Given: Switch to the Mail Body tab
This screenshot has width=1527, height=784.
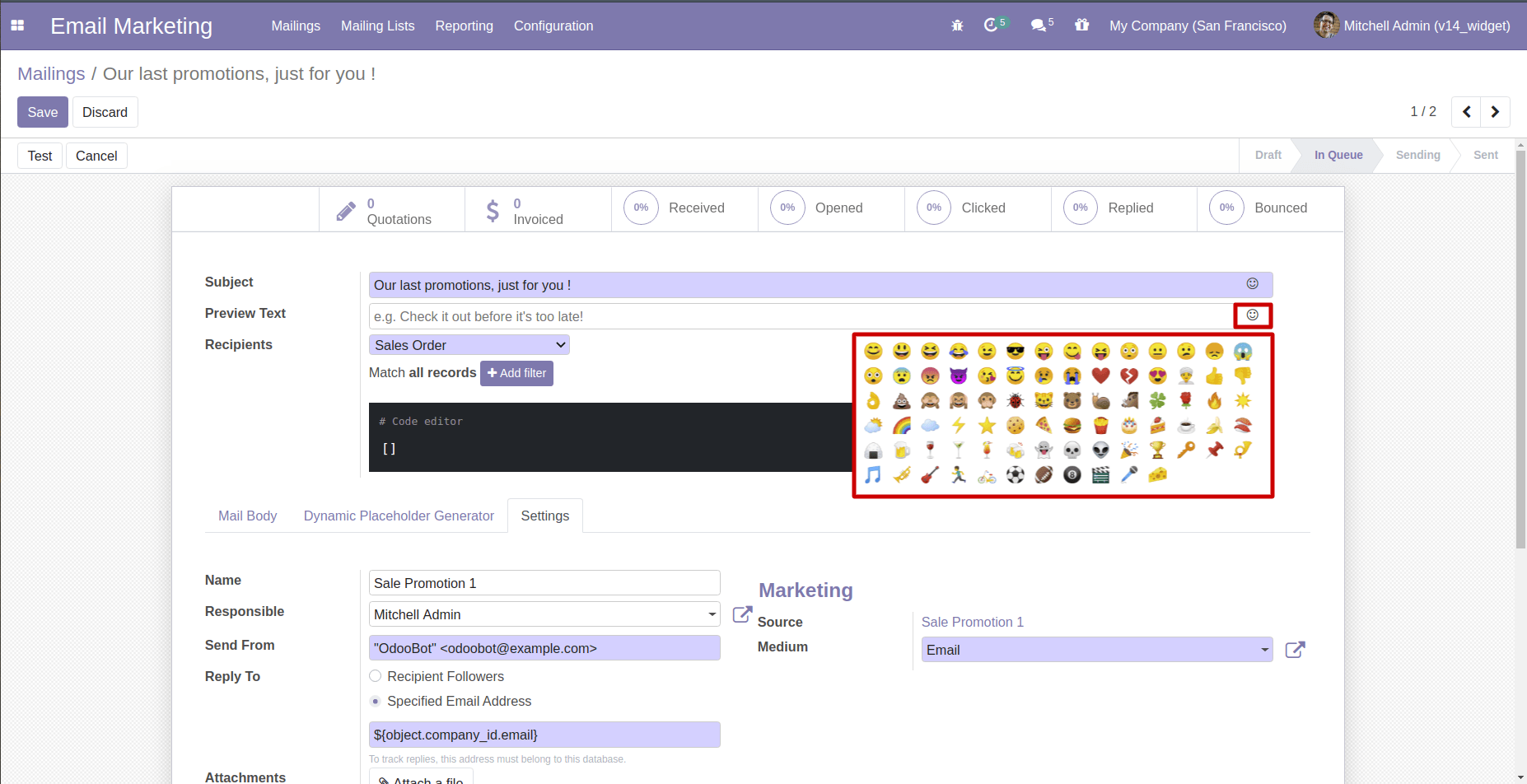Looking at the screenshot, I should tap(247, 516).
